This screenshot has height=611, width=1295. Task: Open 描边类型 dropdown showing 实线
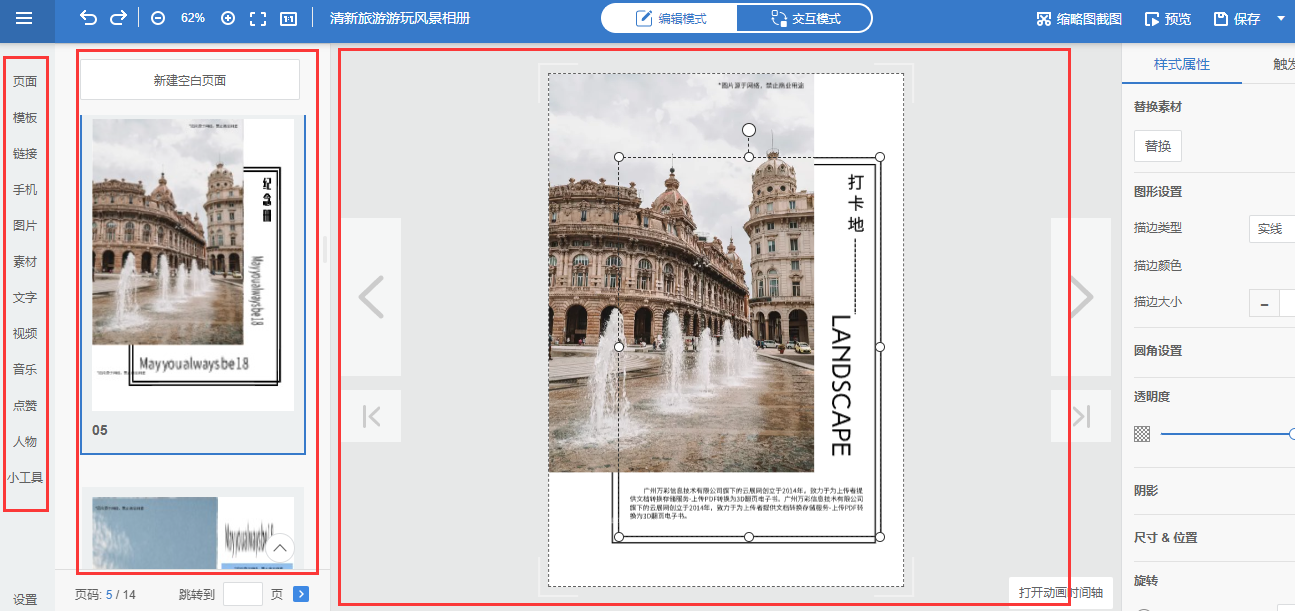point(1272,229)
